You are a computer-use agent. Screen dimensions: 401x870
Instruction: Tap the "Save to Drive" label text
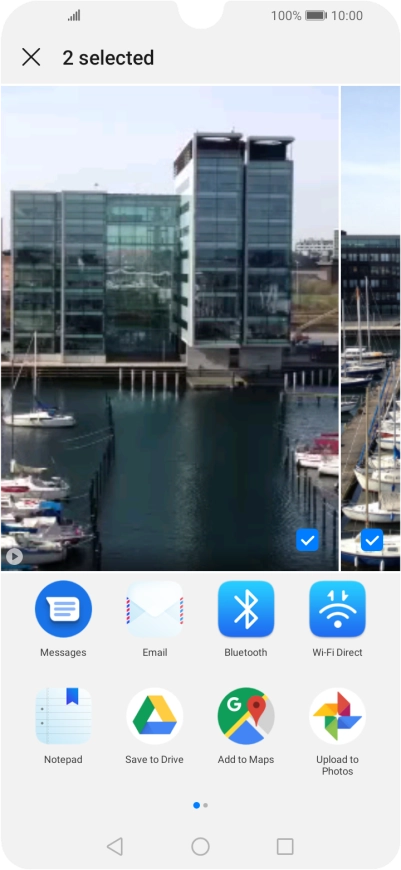pyautogui.click(x=154, y=760)
